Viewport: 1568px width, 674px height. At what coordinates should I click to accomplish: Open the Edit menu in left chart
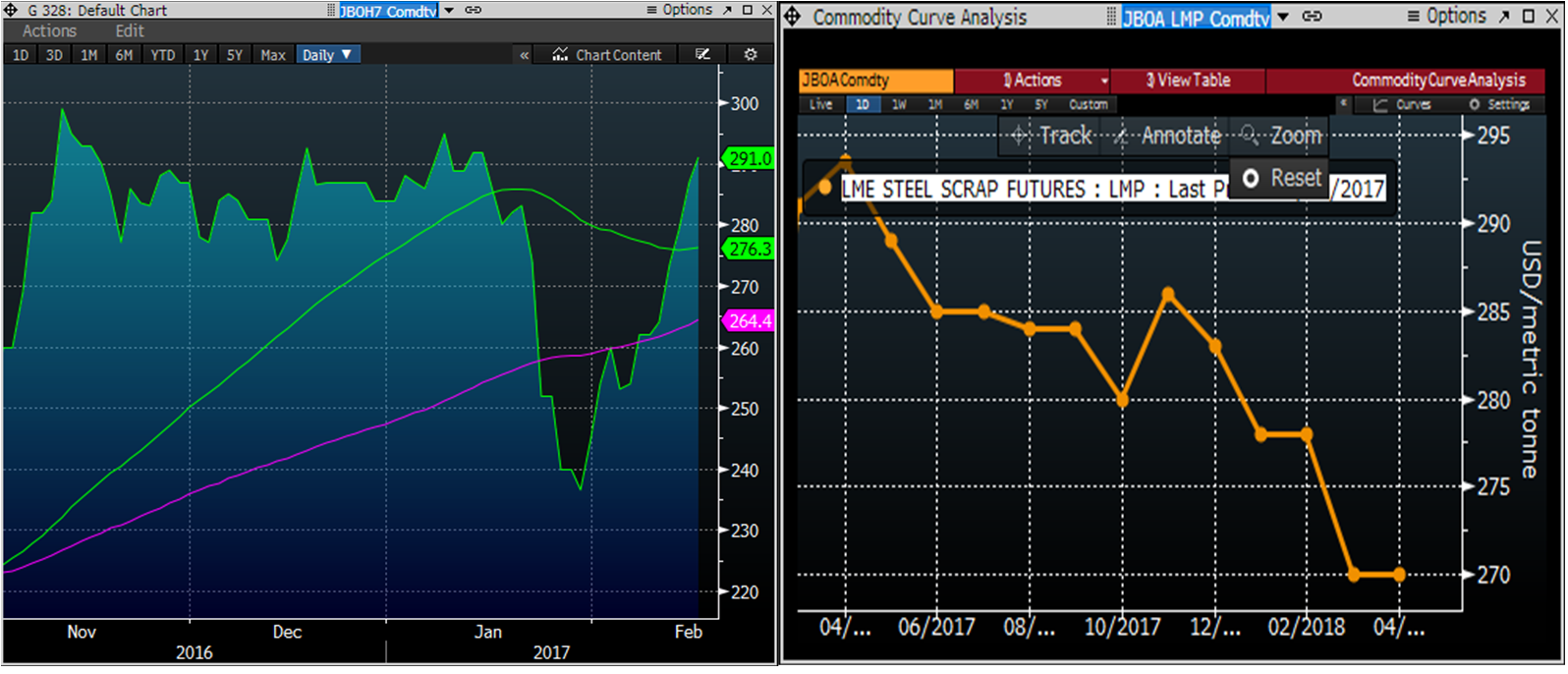130,31
